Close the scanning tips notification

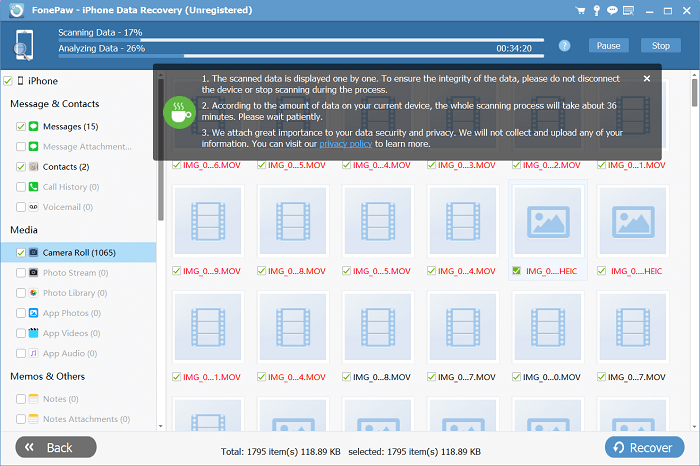coord(647,79)
